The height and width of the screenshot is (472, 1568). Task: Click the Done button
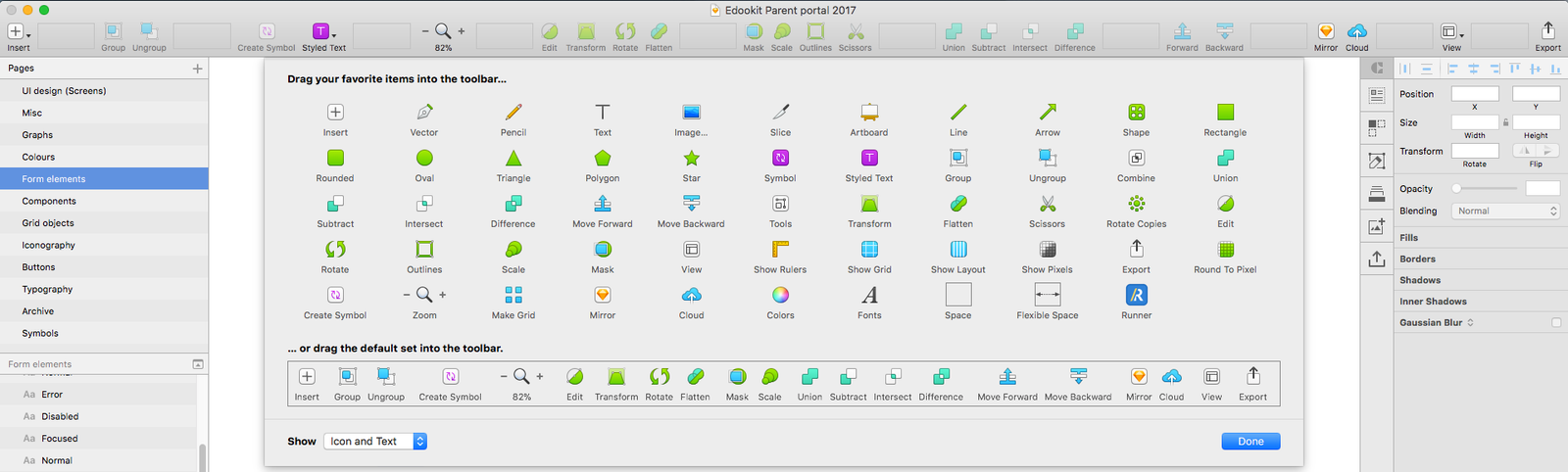click(1250, 442)
